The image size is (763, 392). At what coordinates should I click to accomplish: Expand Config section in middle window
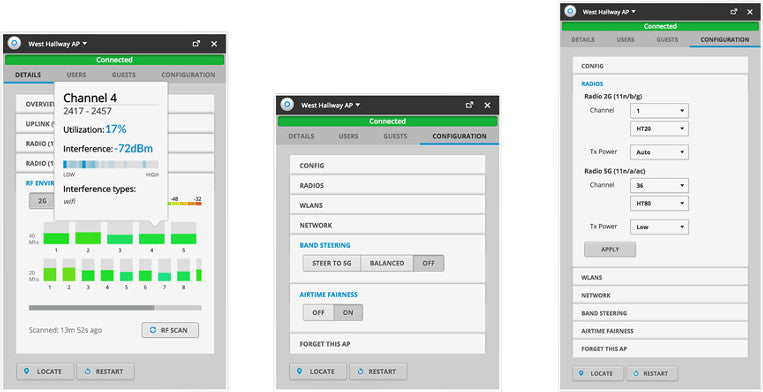click(x=387, y=165)
